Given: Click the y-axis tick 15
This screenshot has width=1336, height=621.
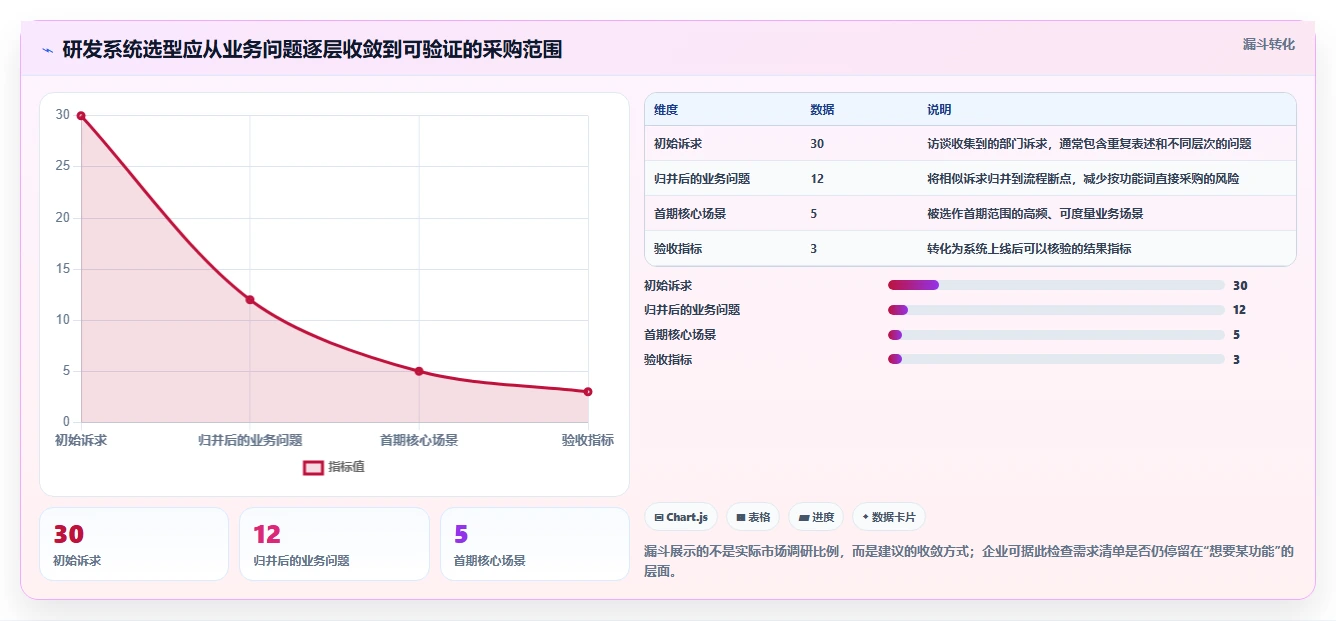Looking at the screenshot, I should point(63,269).
